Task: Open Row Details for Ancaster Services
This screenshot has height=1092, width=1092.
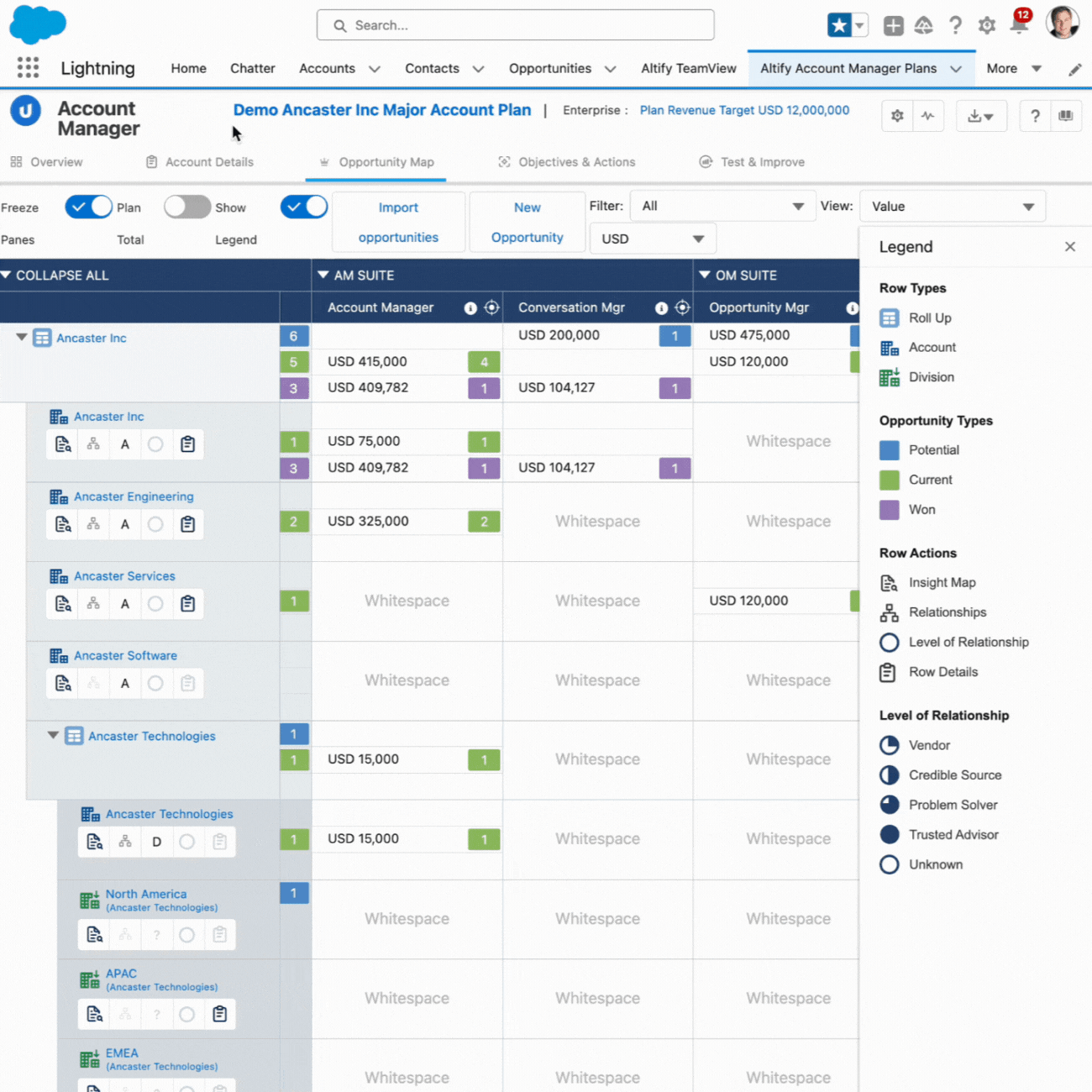Action: (x=187, y=603)
